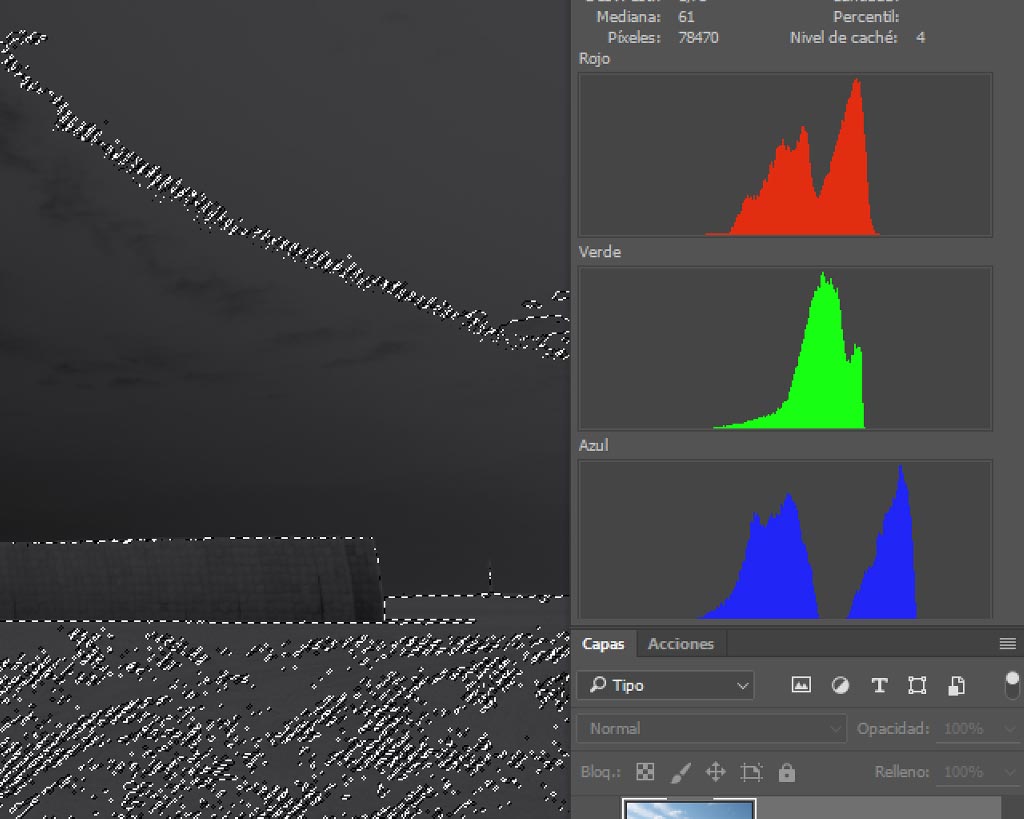Lock transparent pixels checkerboard icon
1024x819 pixels.
[645, 772]
